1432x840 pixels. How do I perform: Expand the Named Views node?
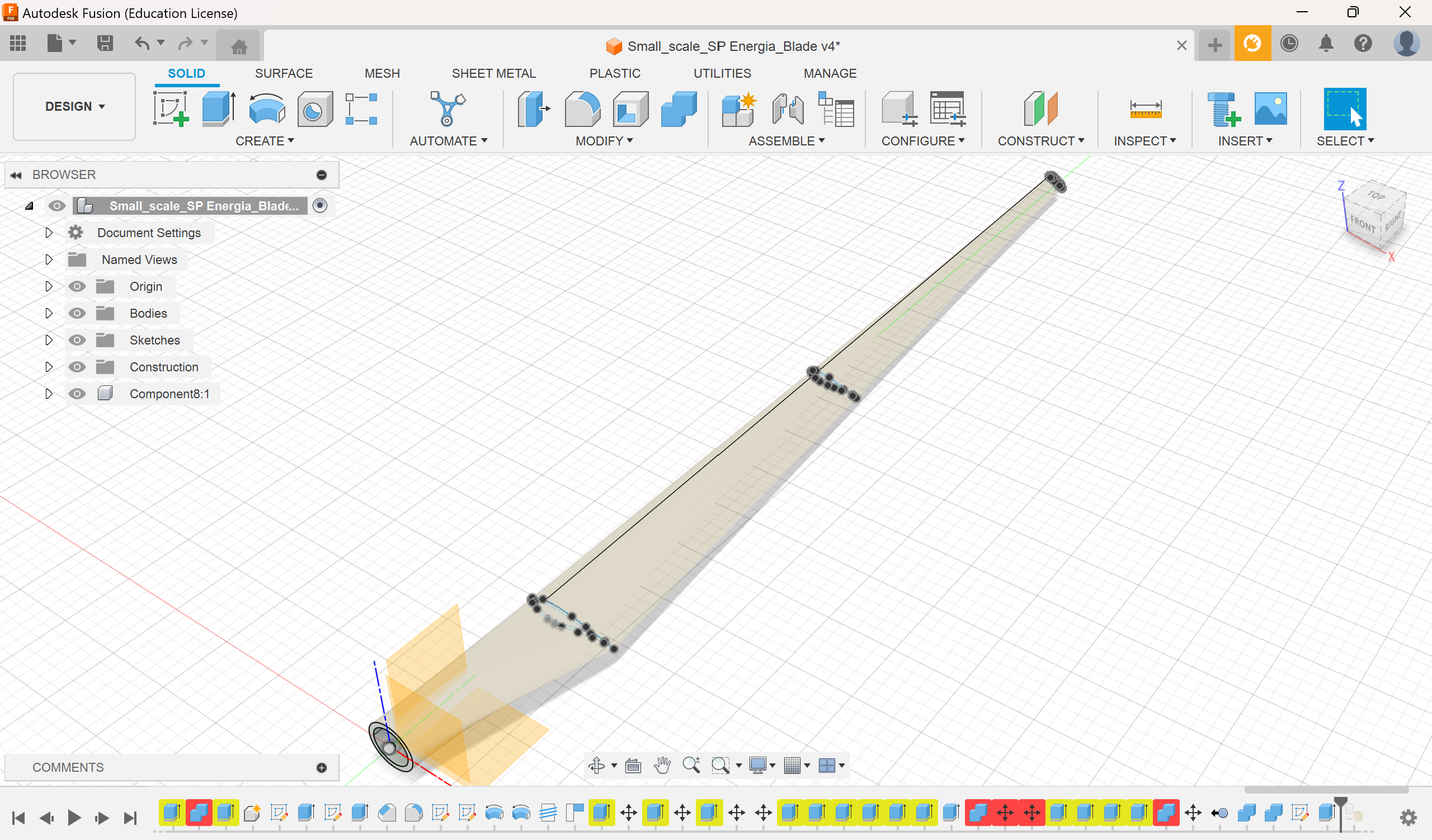[49, 259]
